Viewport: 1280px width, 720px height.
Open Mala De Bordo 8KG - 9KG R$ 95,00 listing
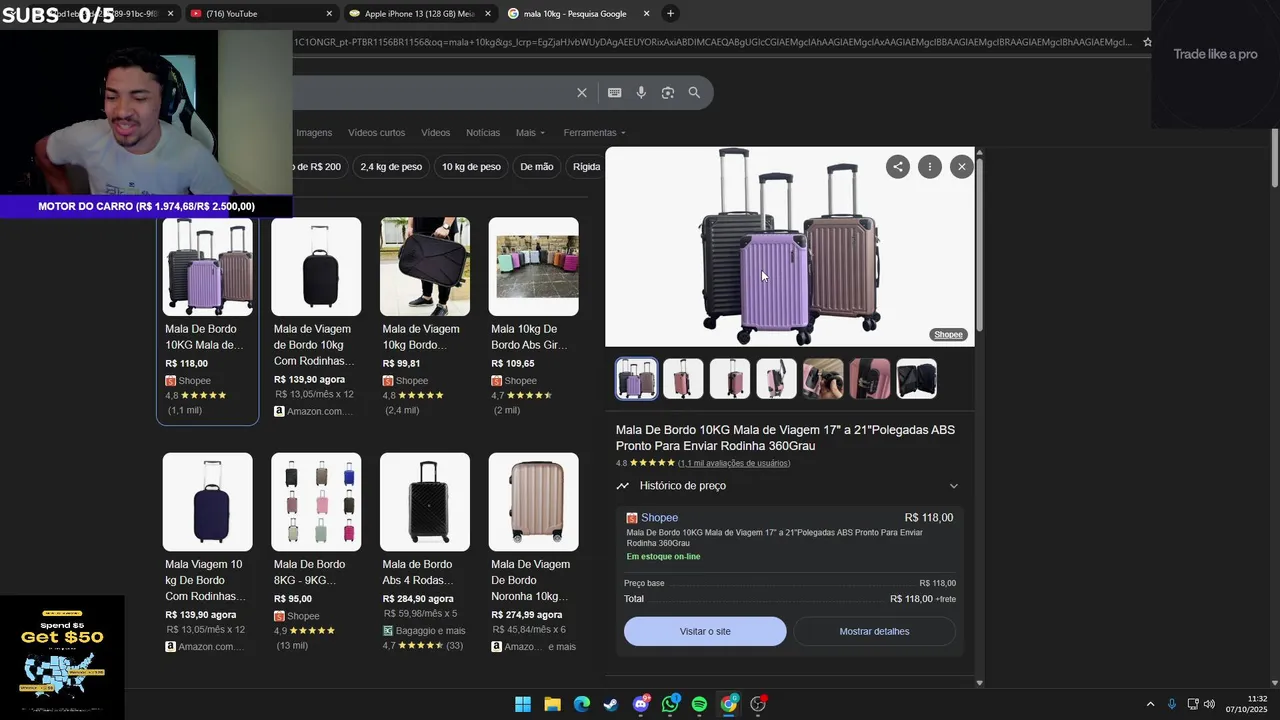[x=316, y=553]
